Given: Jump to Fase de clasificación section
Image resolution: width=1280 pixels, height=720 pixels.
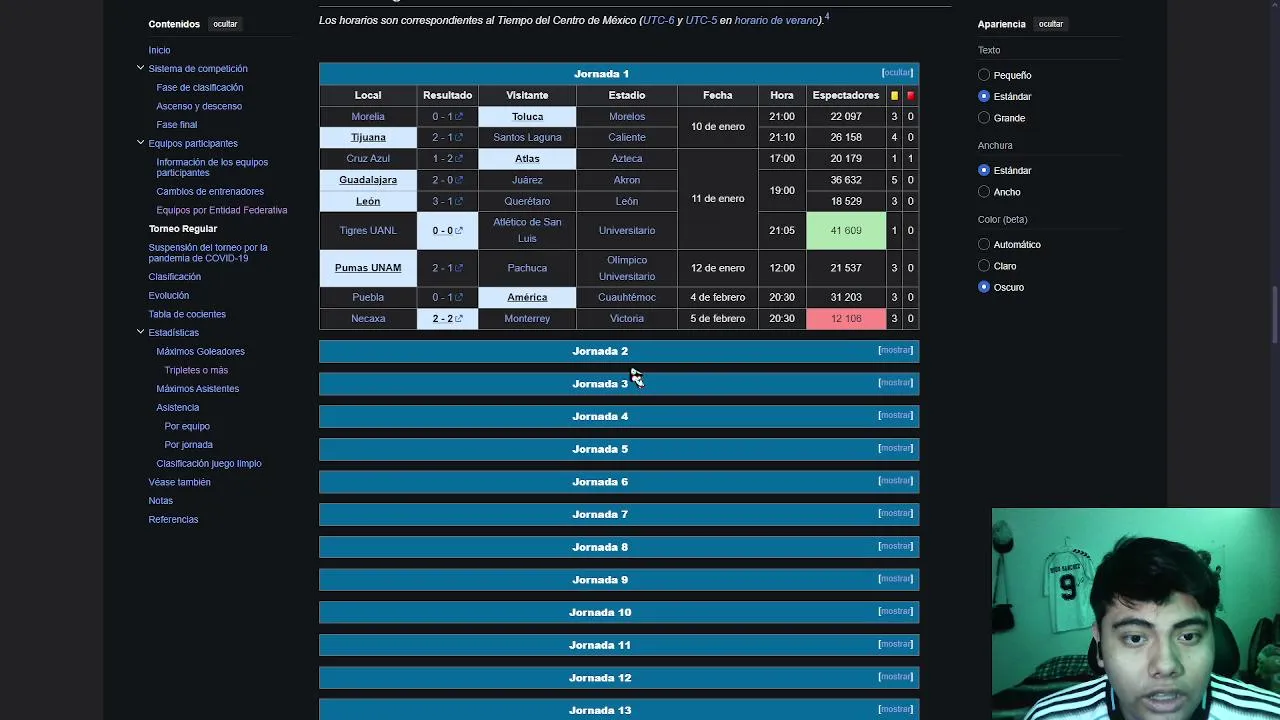Looking at the screenshot, I should tap(199, 87).
